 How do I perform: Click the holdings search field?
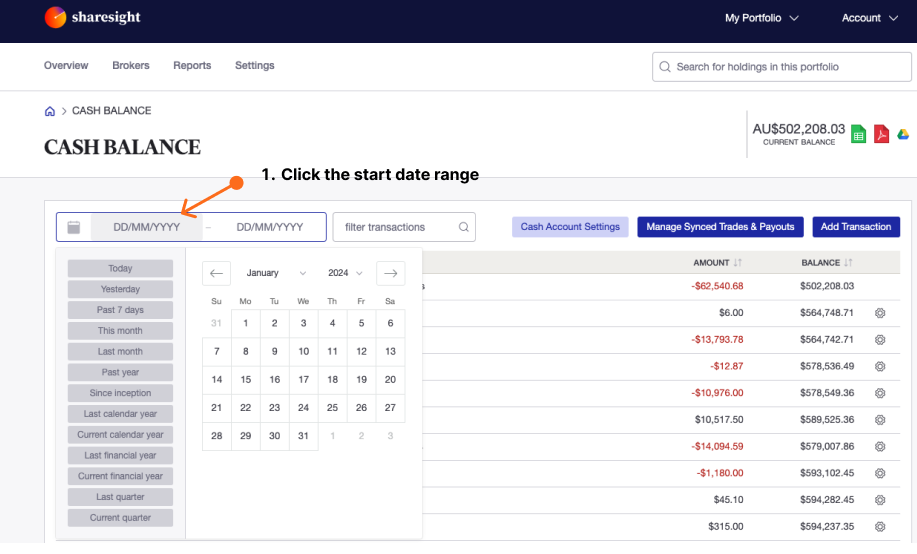click(x=782, y=67)
